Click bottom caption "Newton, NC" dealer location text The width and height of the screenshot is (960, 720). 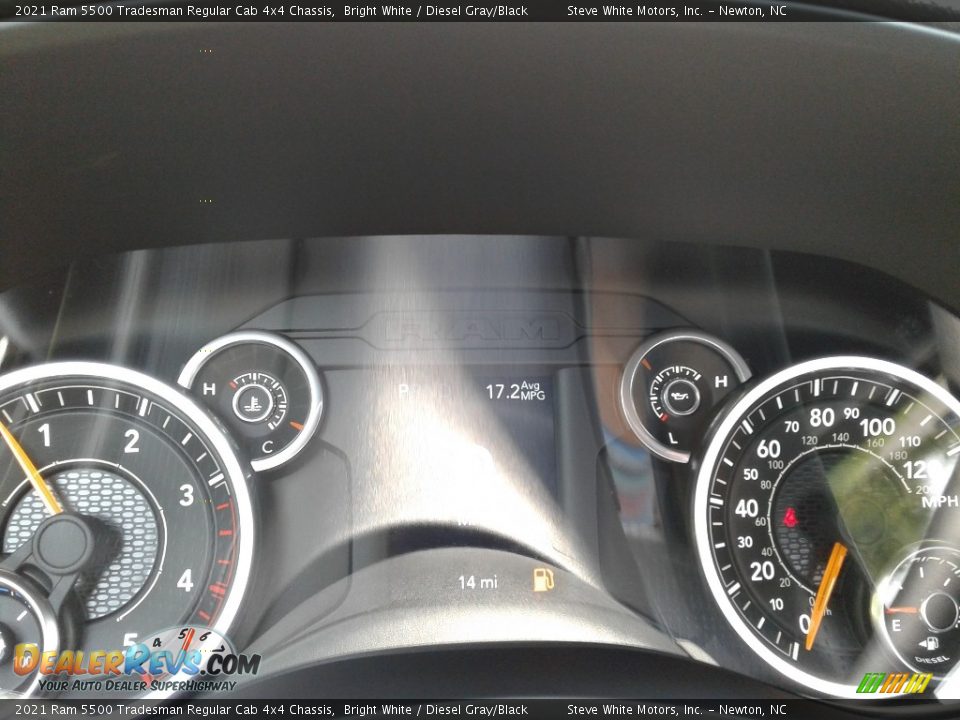752,710
